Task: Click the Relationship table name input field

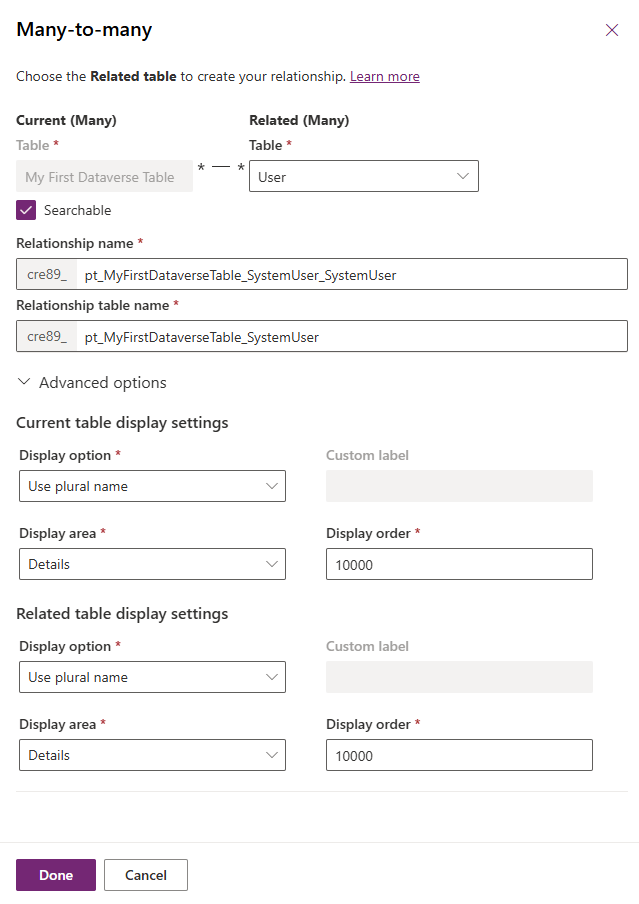Action: point(350,337)
